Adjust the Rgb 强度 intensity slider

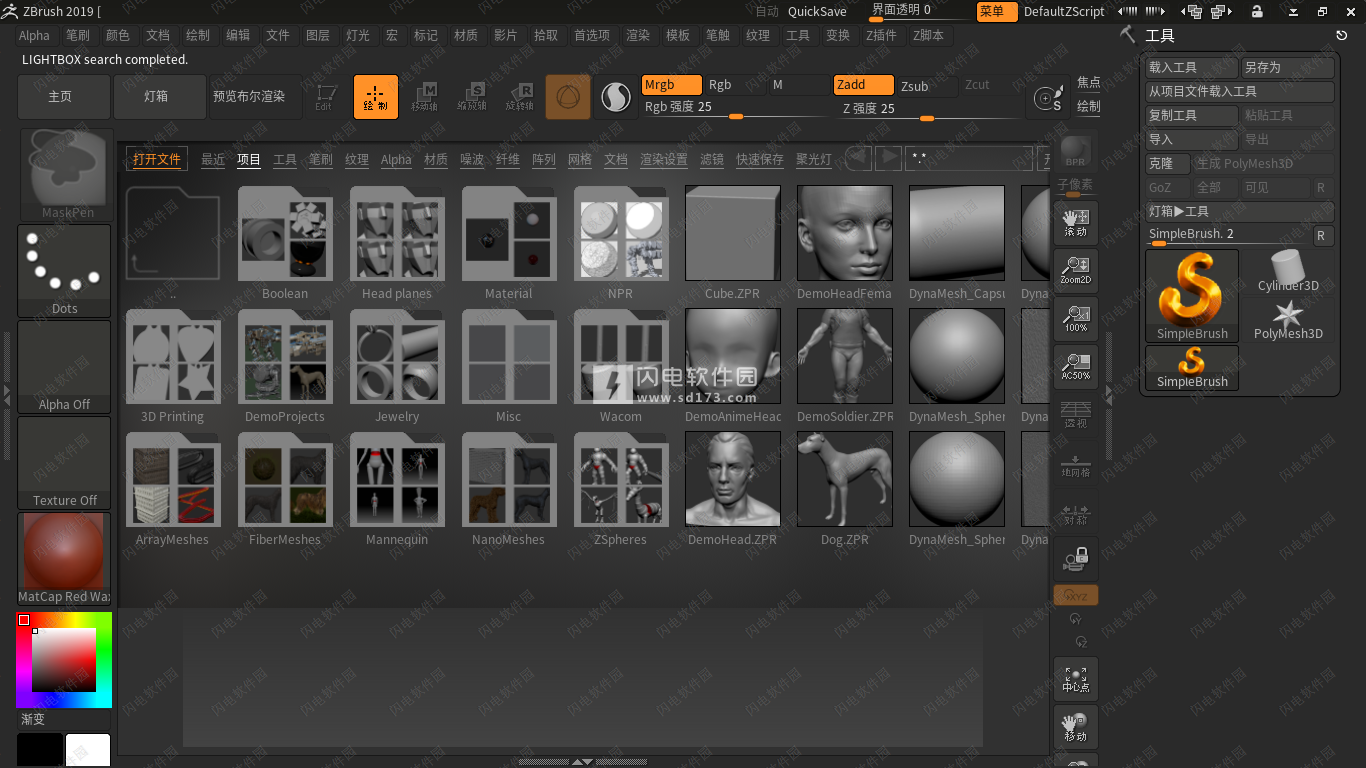click(735, 108)
